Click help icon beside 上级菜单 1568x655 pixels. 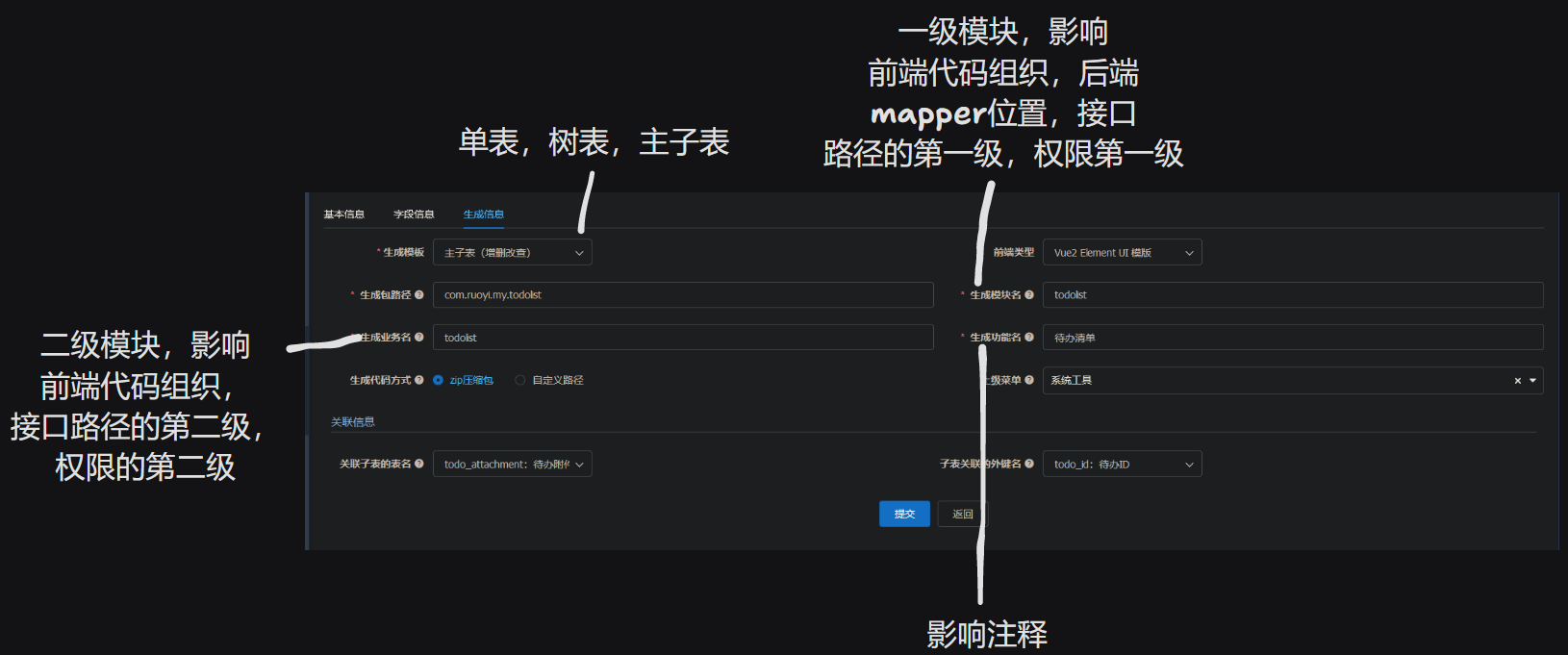point(1029,380)
